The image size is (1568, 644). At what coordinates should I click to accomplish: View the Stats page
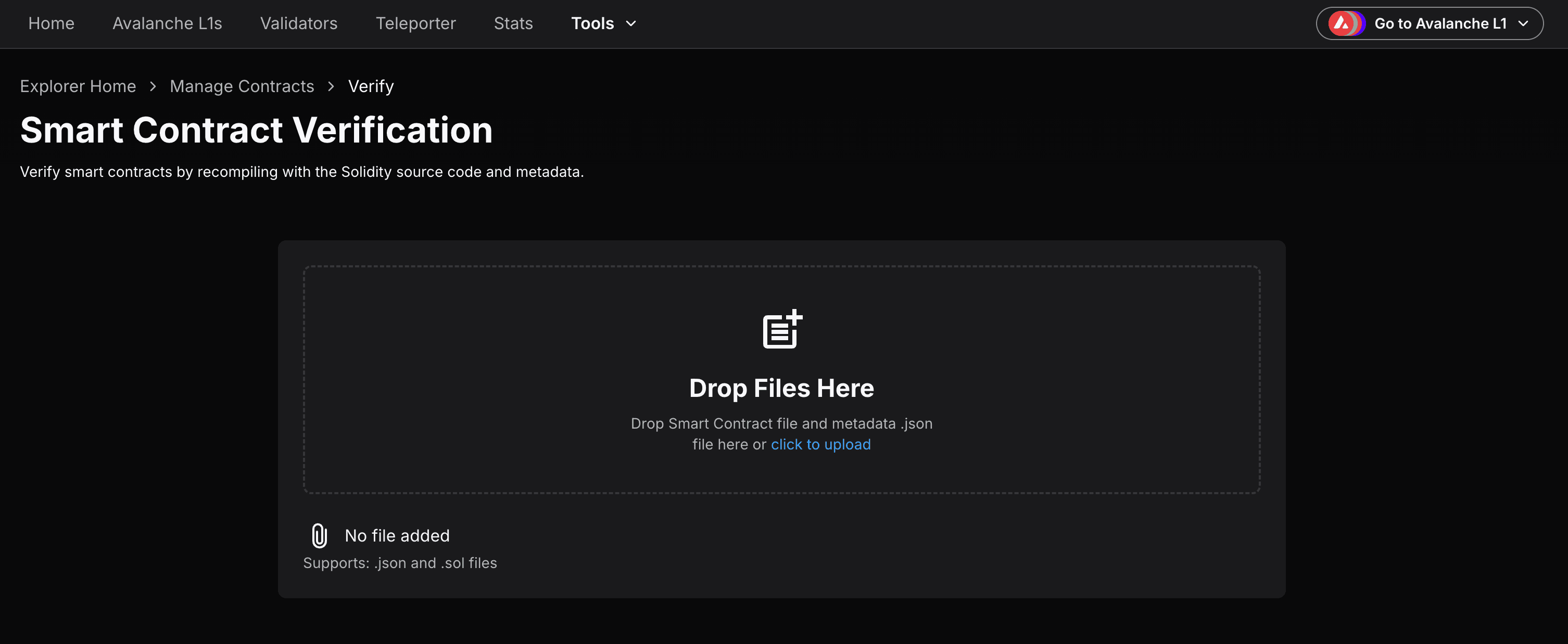pos(513,24)
